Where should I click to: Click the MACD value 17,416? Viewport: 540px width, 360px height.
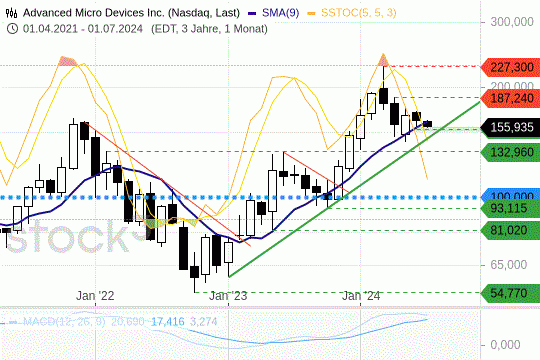click(x=168, y=322)
